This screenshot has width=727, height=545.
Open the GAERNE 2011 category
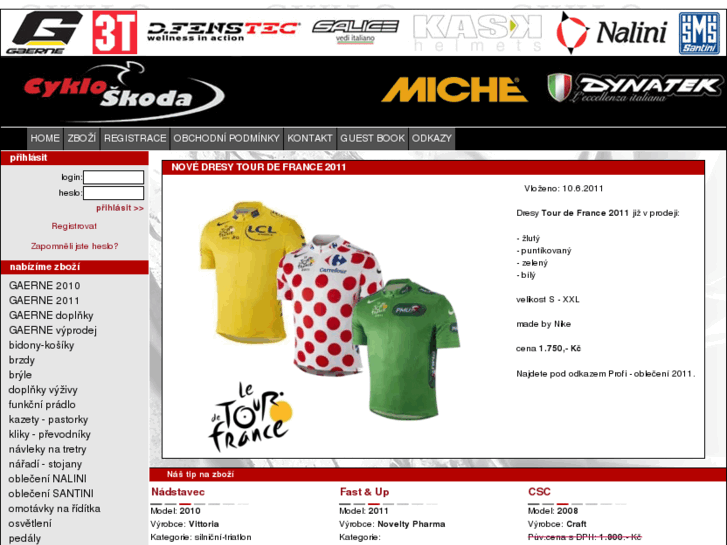tap(44, 301)
